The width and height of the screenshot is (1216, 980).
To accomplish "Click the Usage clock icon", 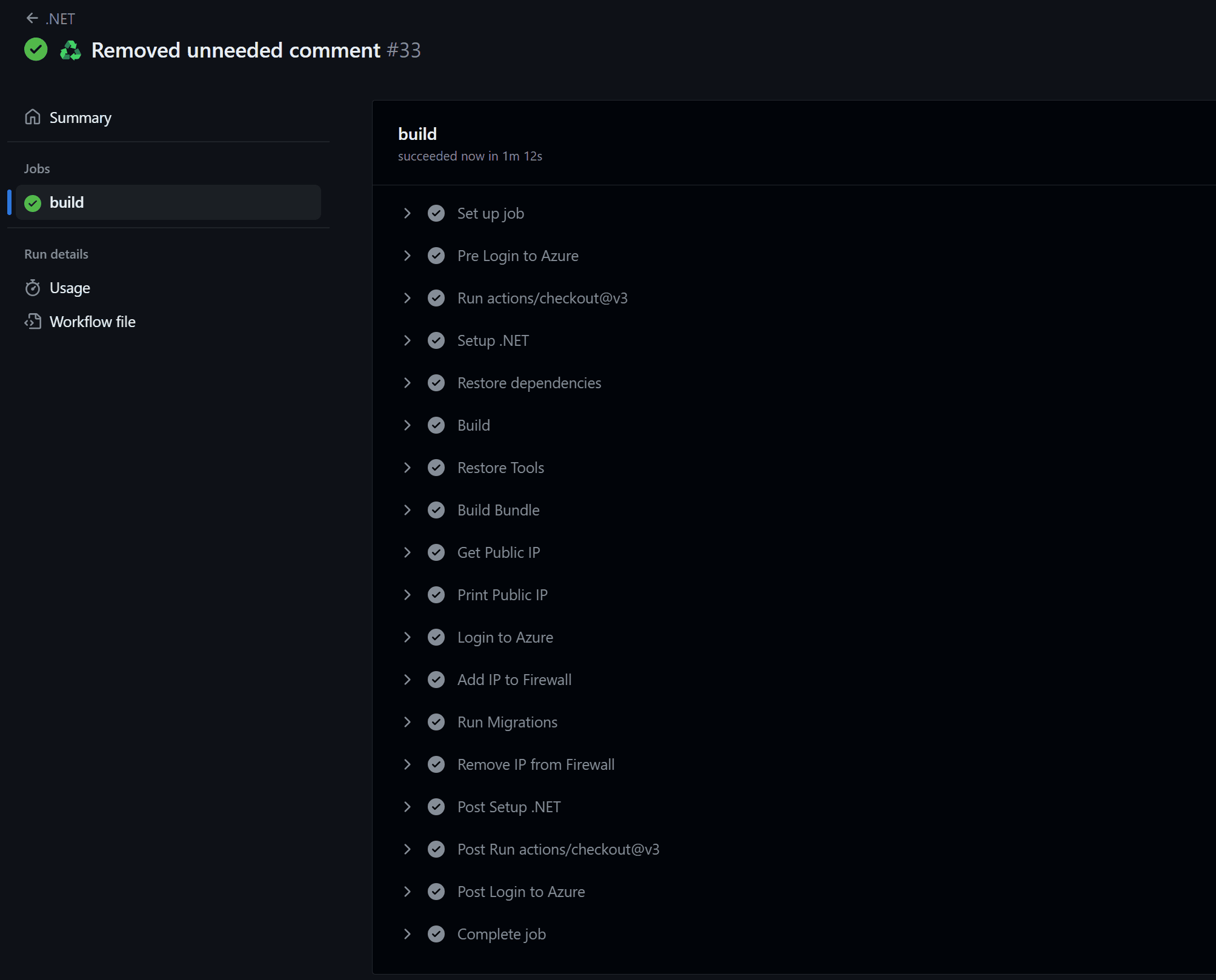I will (34, 288).
